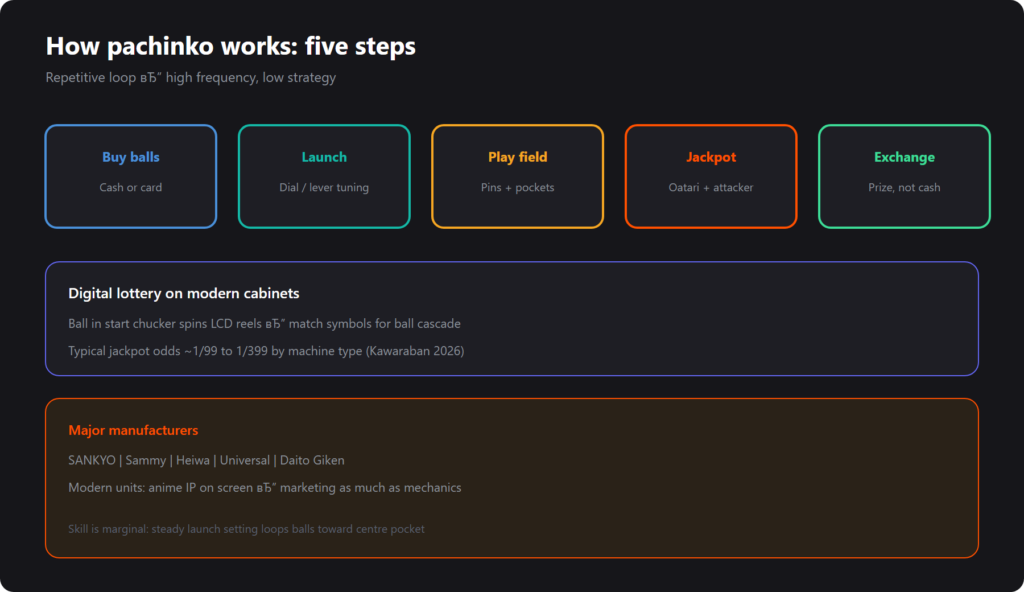Click the 'Major manufacturers' heading
Screen dimensions: 1024x592
(133, 430)
